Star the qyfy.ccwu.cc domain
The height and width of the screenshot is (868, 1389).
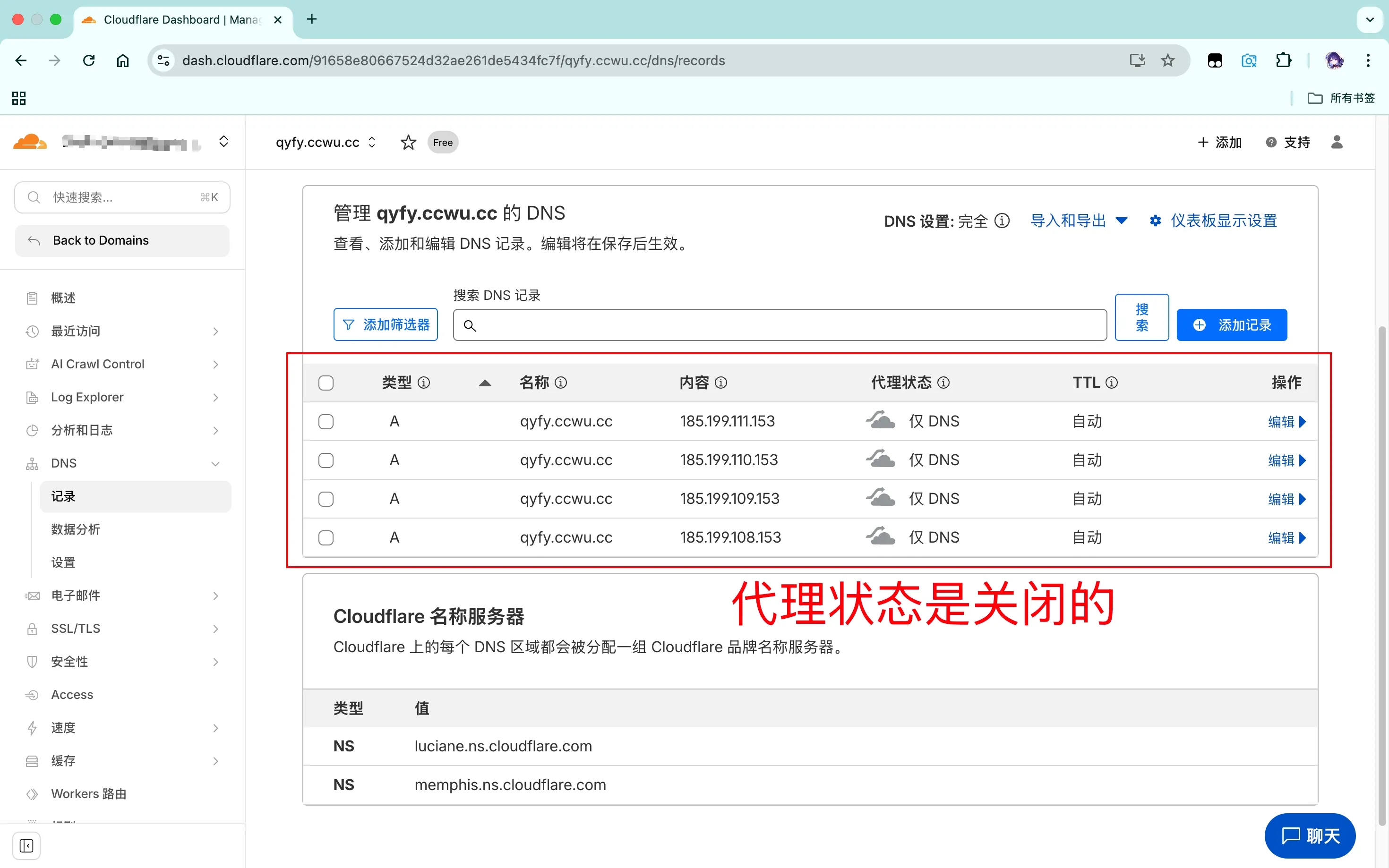point(408,142)
